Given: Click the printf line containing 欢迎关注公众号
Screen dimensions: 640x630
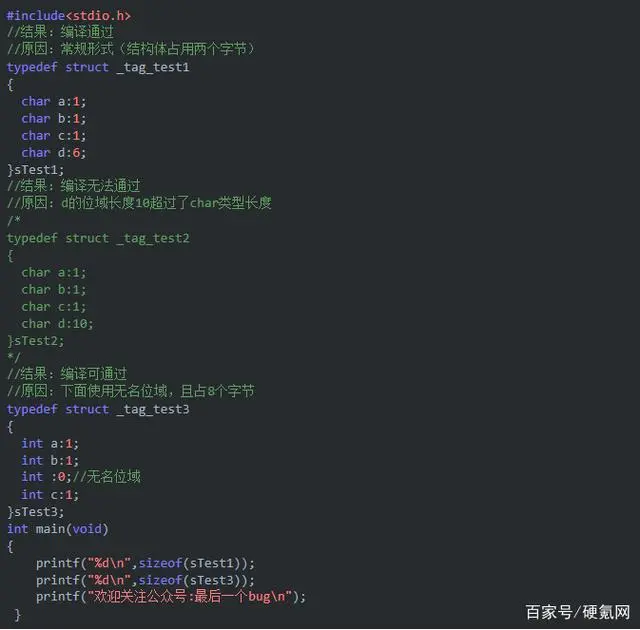Looking at the screenshot, I should pos(170,597).
